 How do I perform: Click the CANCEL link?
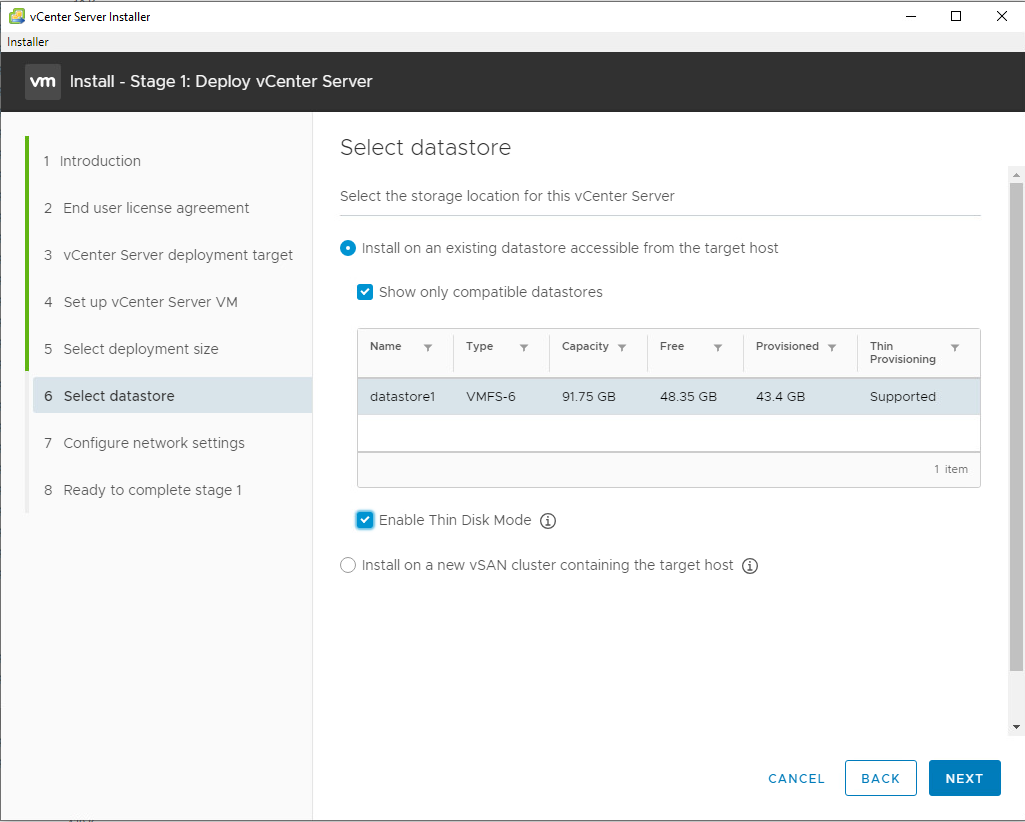pyautogui.click(x=796, y=779)
